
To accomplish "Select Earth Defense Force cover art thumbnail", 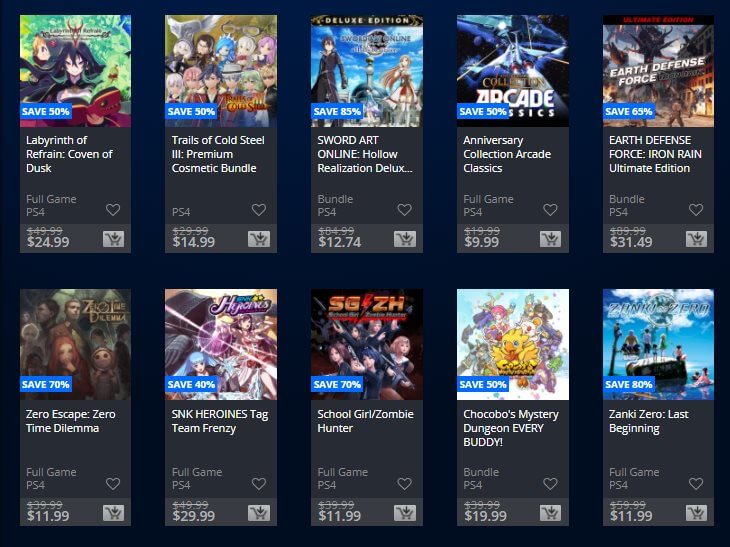I will [658, 71].
